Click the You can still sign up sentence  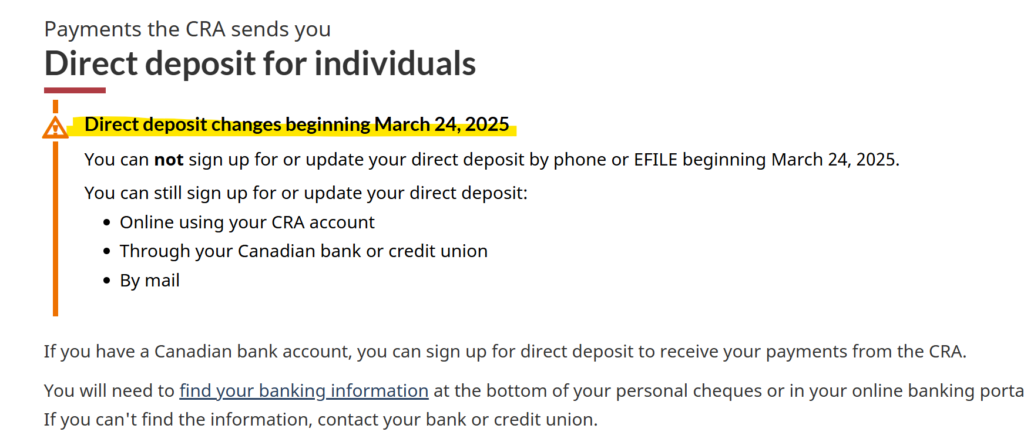[x=306, y=194]
